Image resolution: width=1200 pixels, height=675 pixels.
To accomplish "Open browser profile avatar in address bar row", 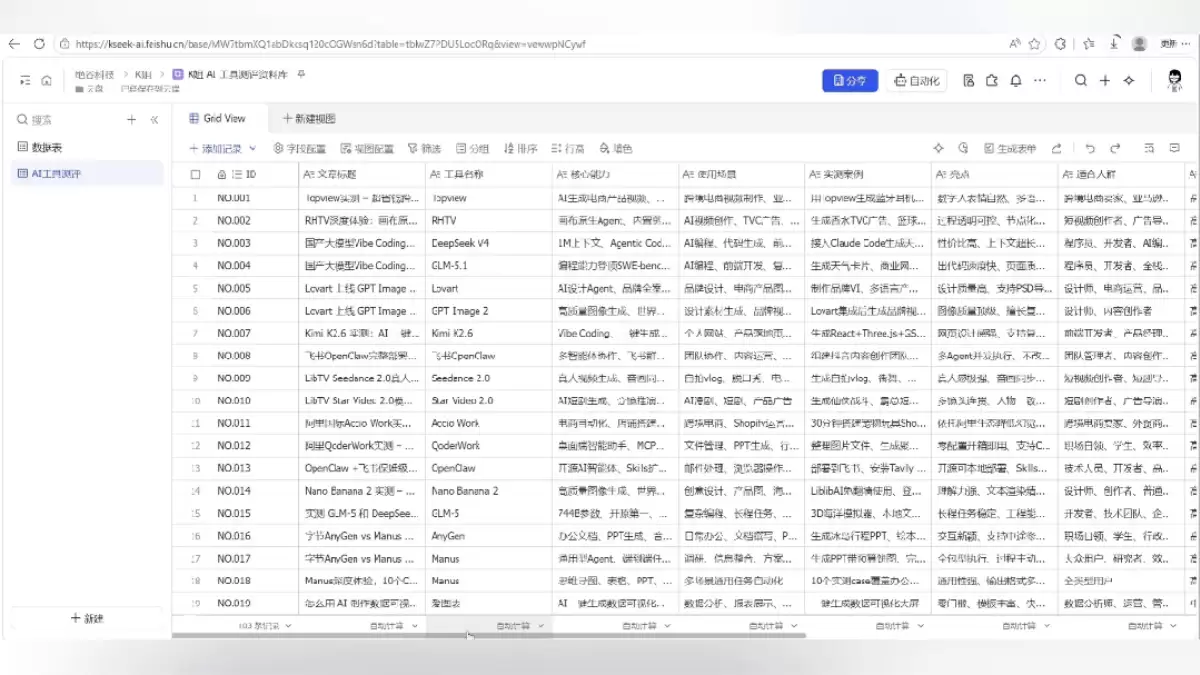I will click(x=1139, y=44).
